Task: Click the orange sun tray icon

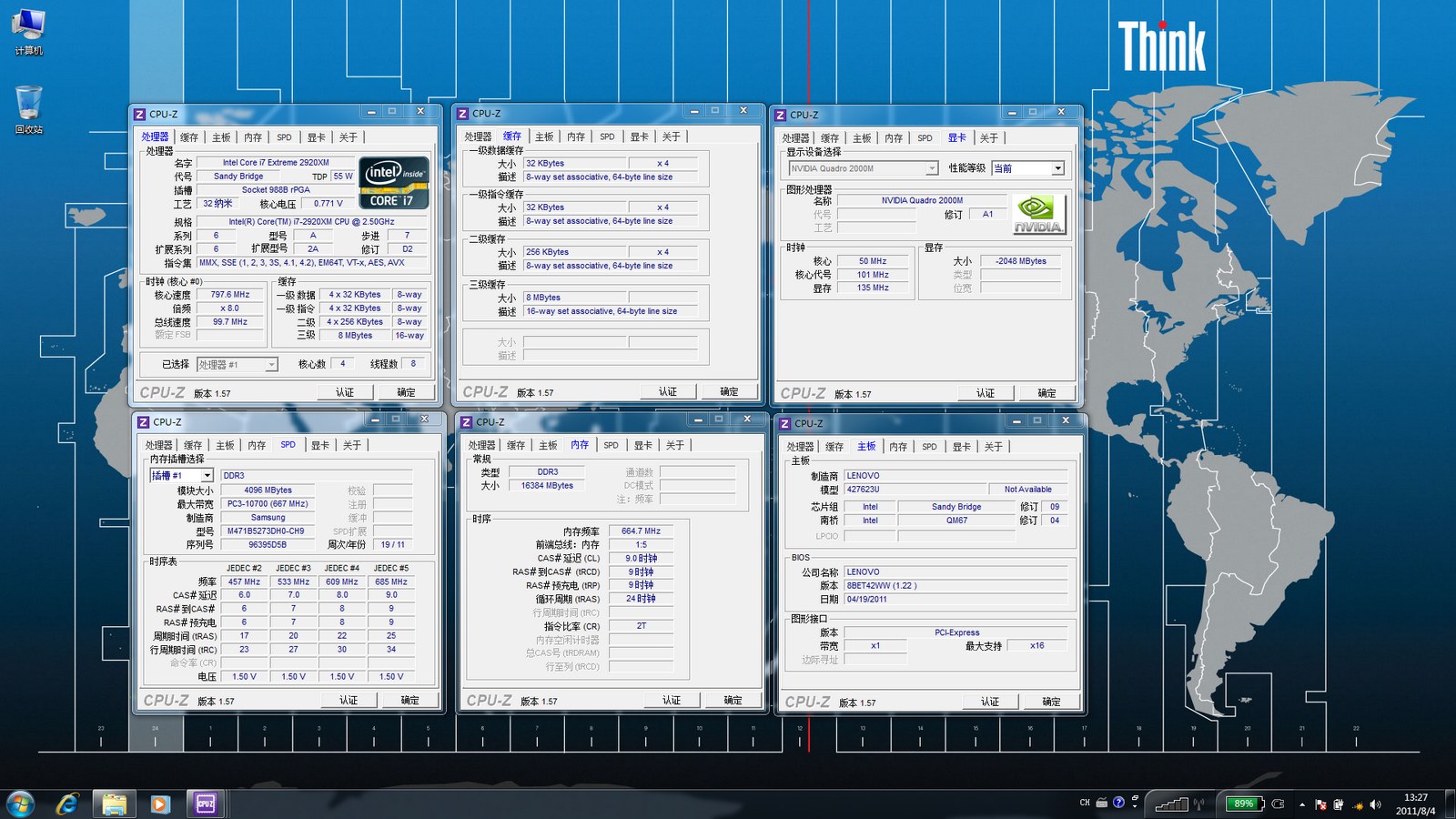Action: 1358,805
